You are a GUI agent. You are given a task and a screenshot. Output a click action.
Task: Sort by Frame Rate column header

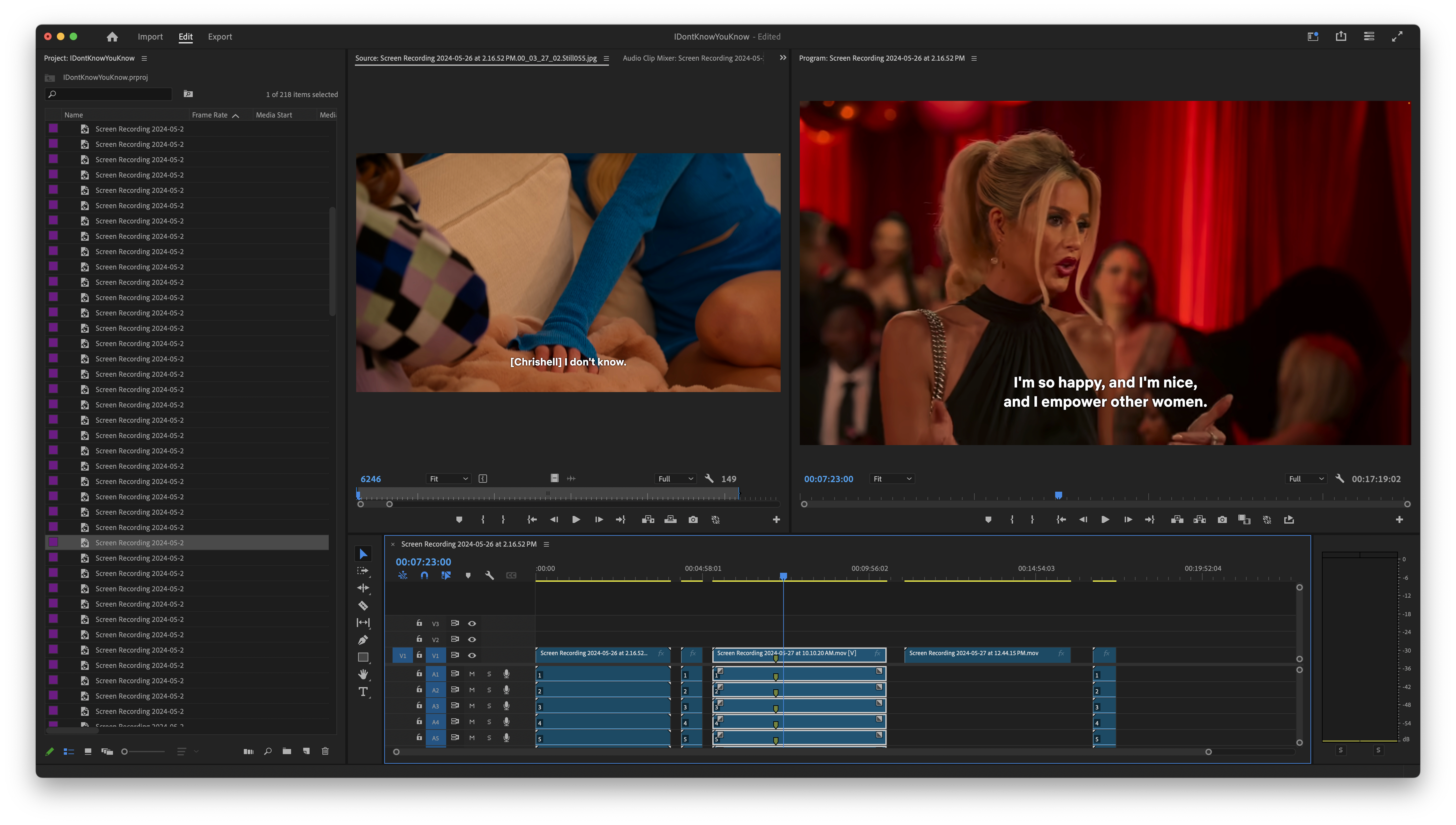click(x=210, y=114)
